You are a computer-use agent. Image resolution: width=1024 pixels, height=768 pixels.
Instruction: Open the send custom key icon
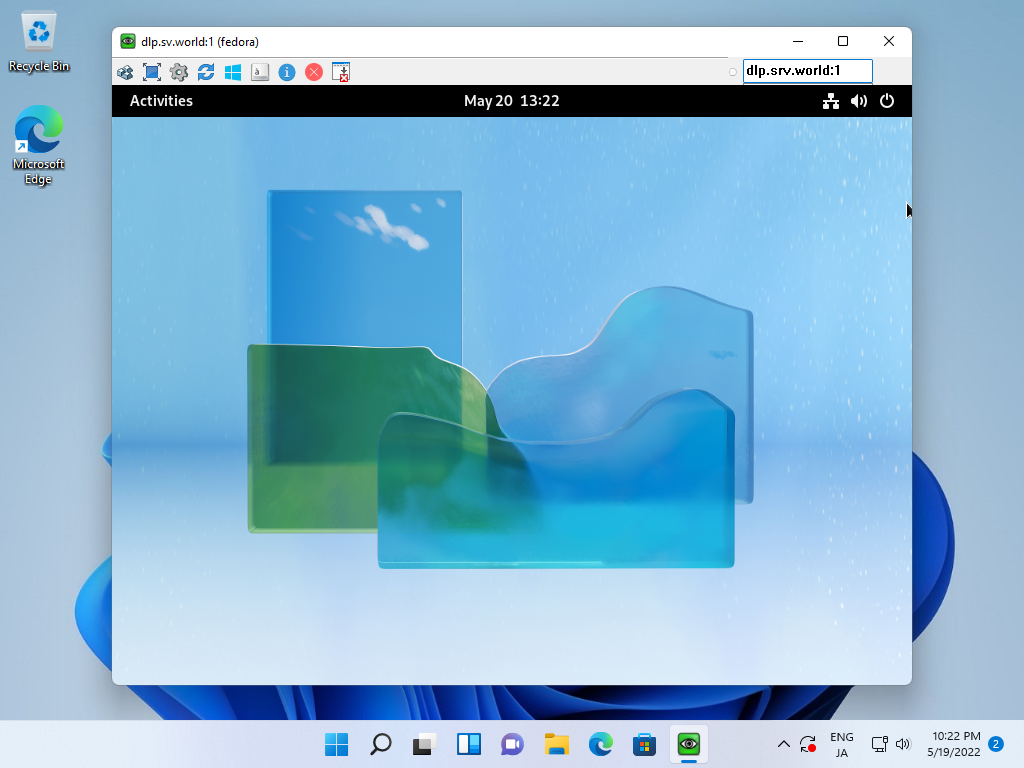pyautogui.click(x=260, y=72)
